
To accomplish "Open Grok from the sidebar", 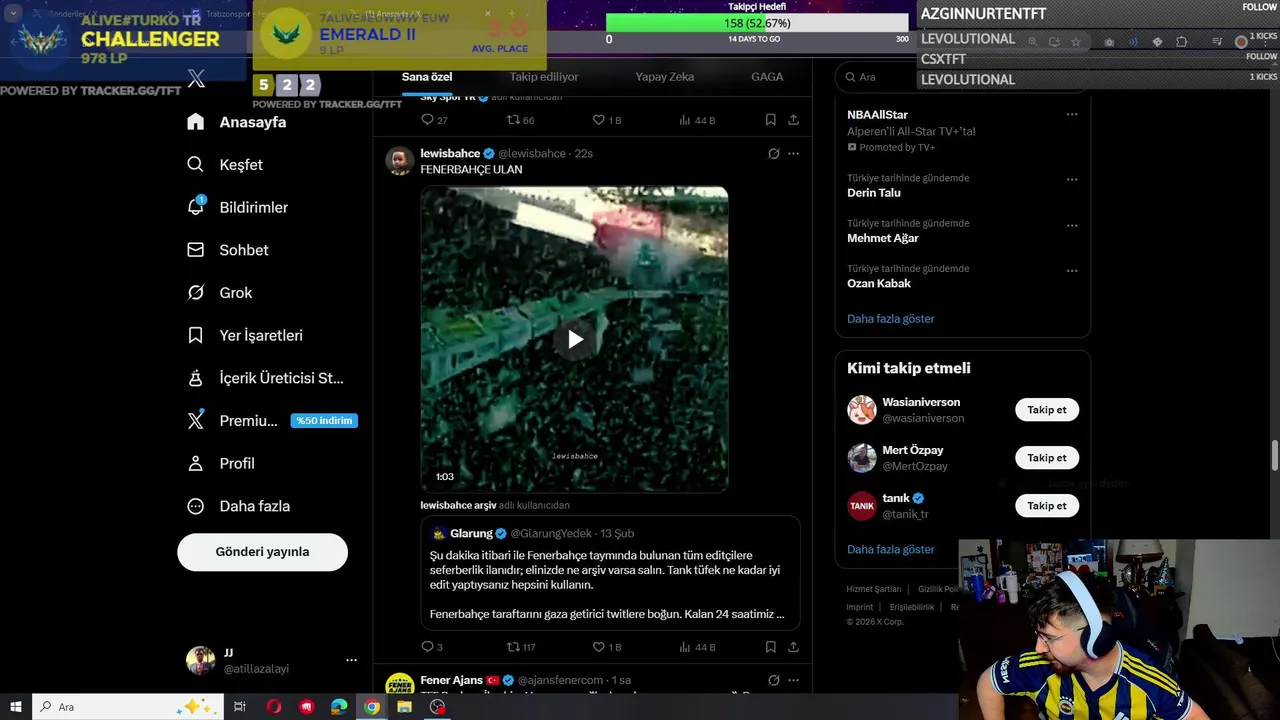I will [x=221, y=293].
